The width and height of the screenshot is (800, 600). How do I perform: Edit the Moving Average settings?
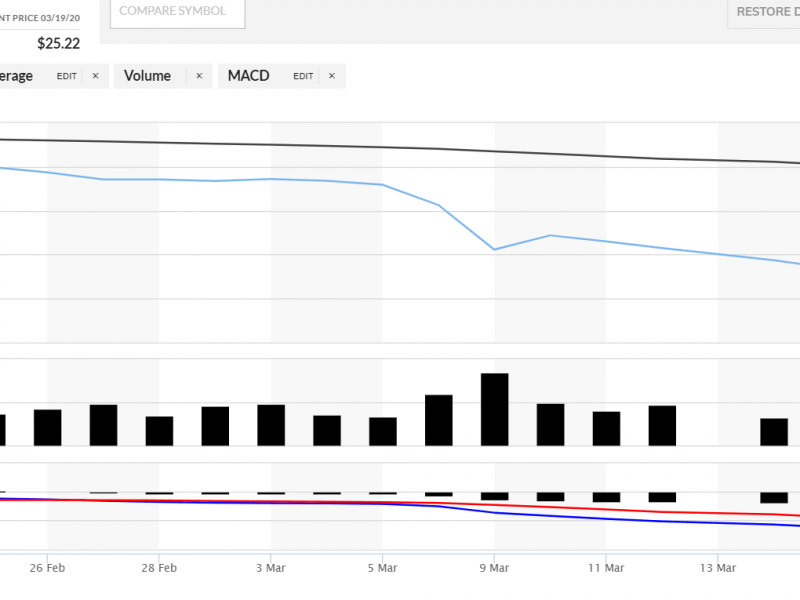pos(66,76)
